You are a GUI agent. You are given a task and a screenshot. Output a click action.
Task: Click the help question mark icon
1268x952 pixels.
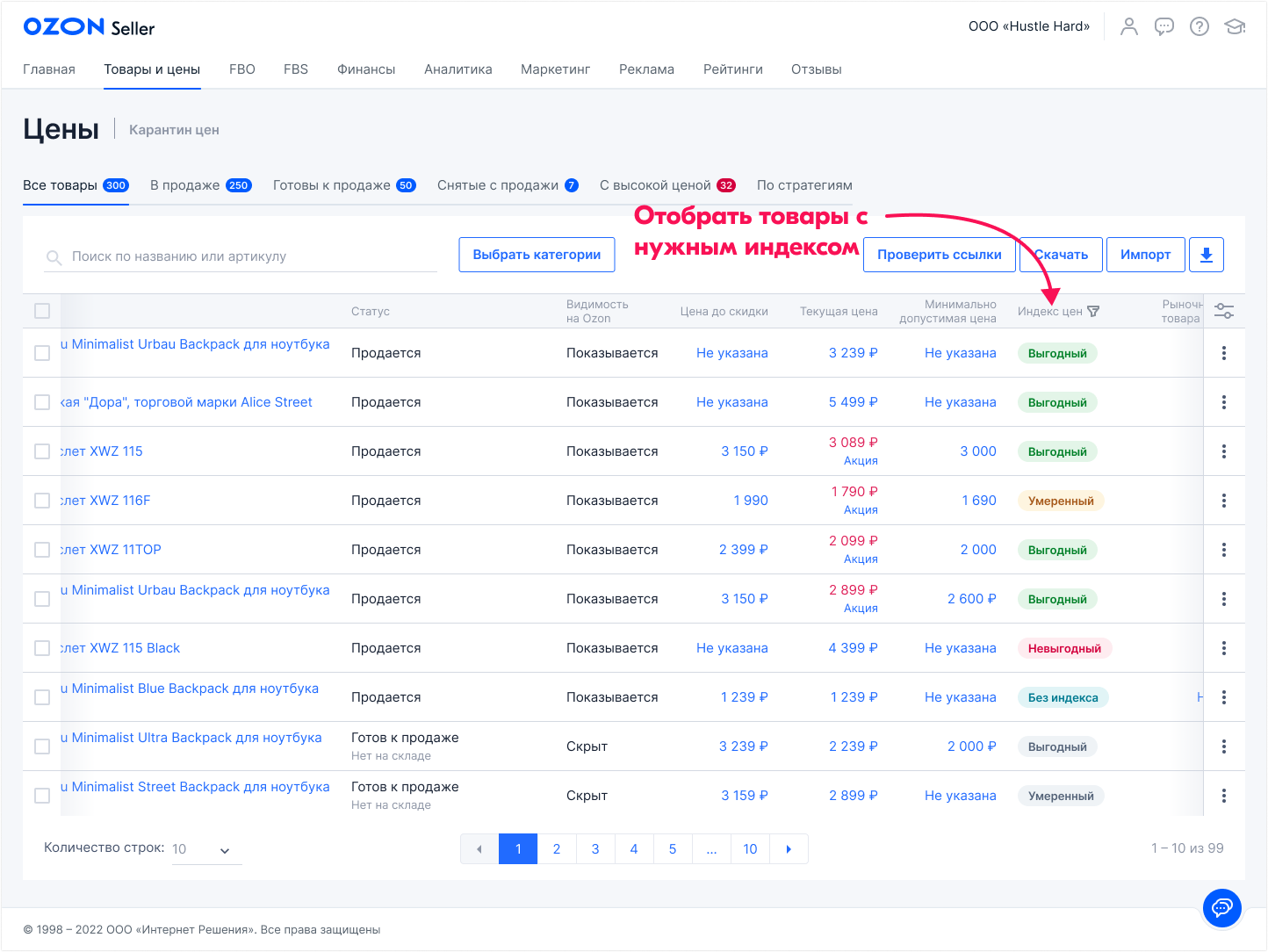pyautogui.click(x=1200, y=26)
